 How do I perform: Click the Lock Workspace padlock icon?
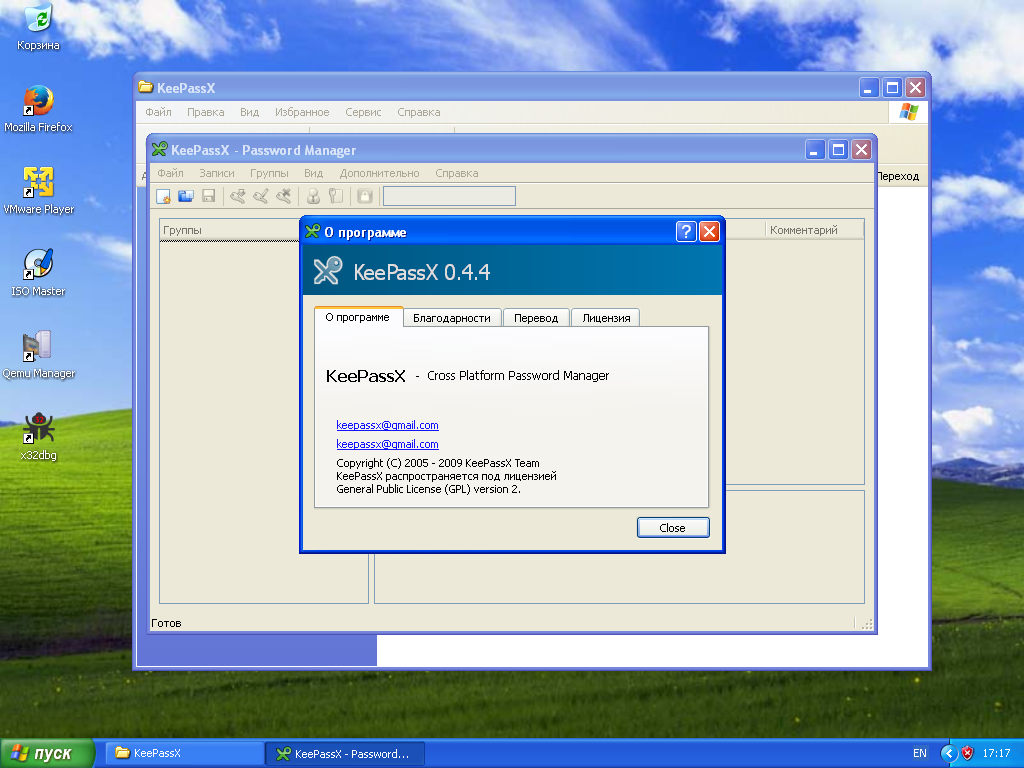365,196
